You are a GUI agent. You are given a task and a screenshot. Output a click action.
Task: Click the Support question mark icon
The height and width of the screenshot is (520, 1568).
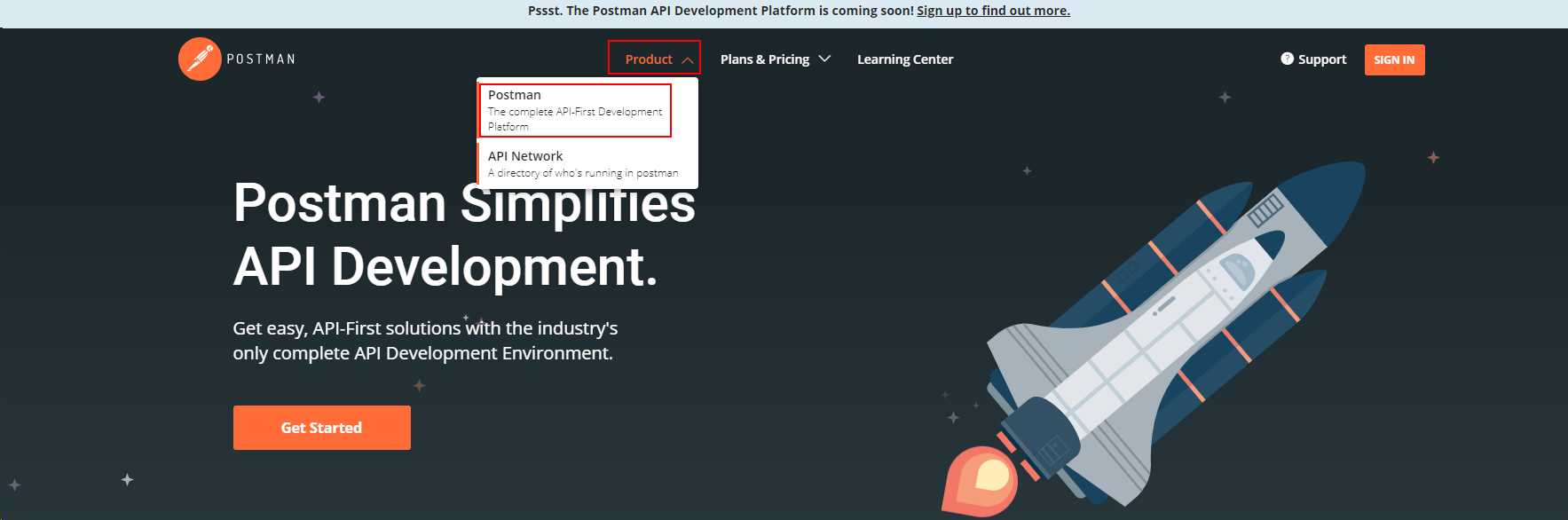pyautogui.click(x=1287, y=59)
